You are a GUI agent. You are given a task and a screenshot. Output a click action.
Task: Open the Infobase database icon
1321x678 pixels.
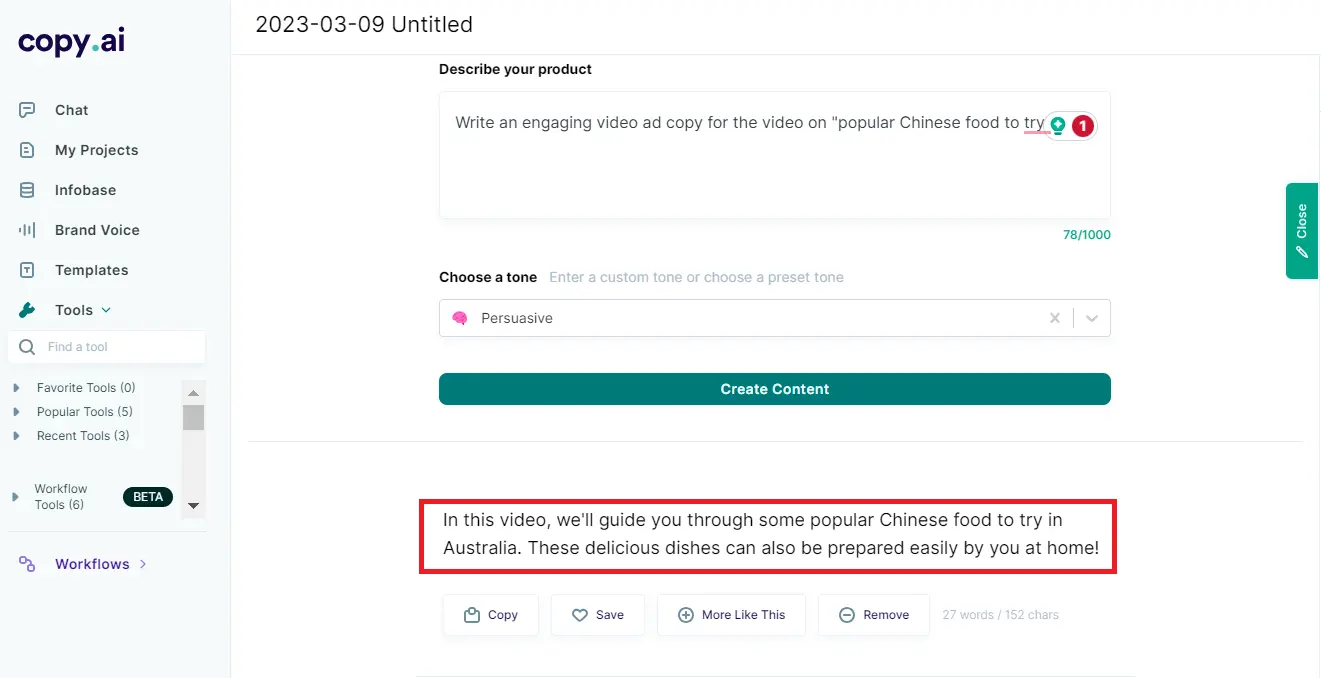click(x=27, y=190)
